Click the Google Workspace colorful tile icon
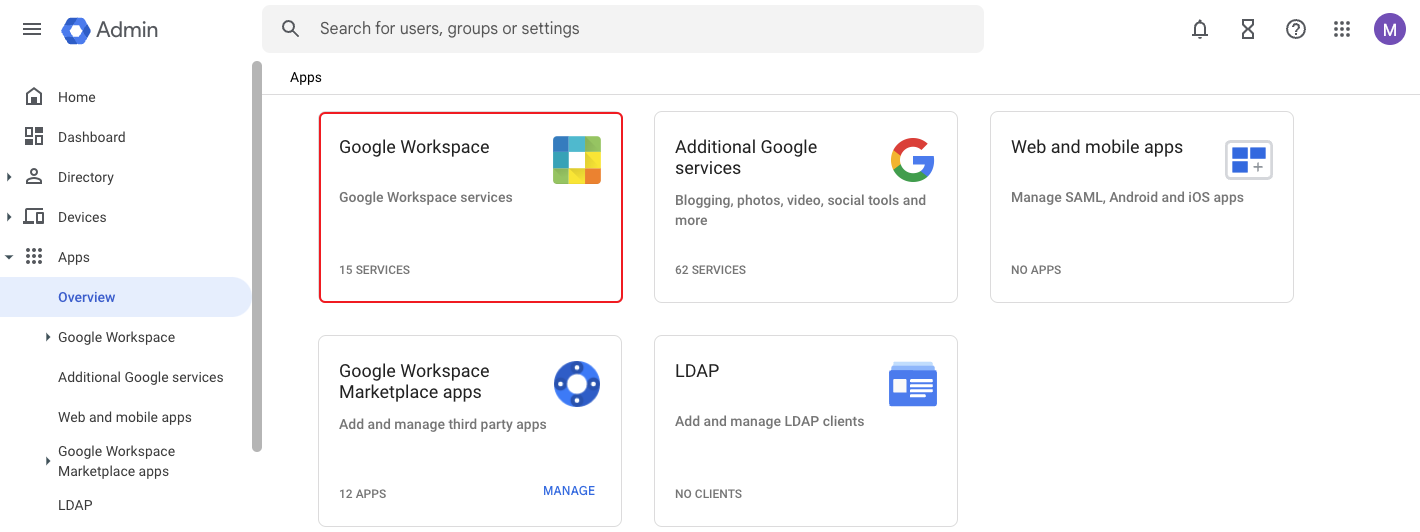This screenshot has height=532, width=1420. (x=577, y=160)
